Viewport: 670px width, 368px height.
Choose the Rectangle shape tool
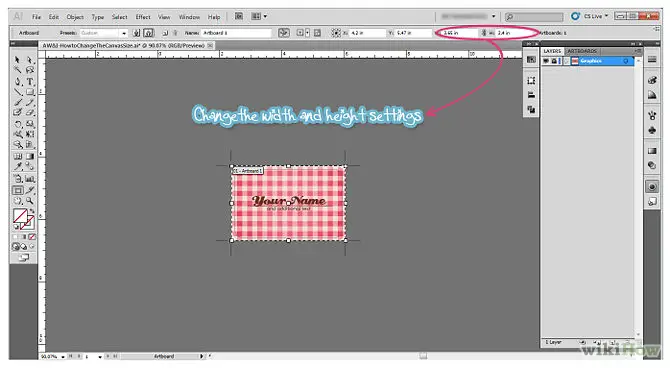(29, 92)
